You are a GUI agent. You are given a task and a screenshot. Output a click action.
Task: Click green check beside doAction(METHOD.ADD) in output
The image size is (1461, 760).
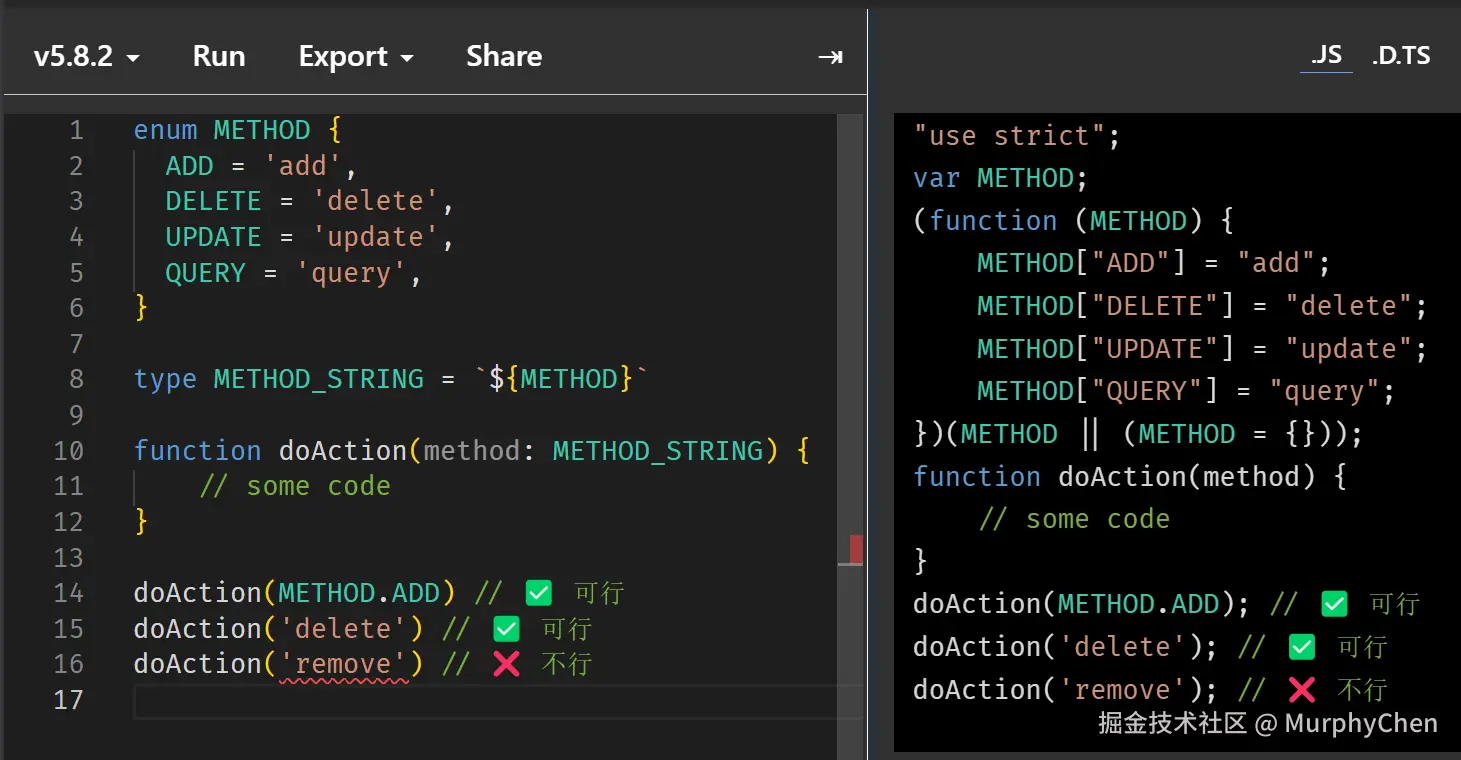(x=1334, y=604)
